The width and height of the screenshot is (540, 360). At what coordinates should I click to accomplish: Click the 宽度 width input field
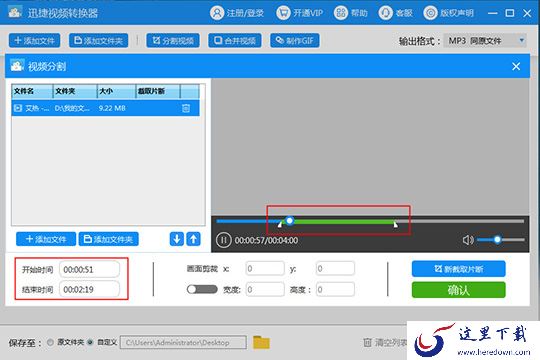click(265, 290)
